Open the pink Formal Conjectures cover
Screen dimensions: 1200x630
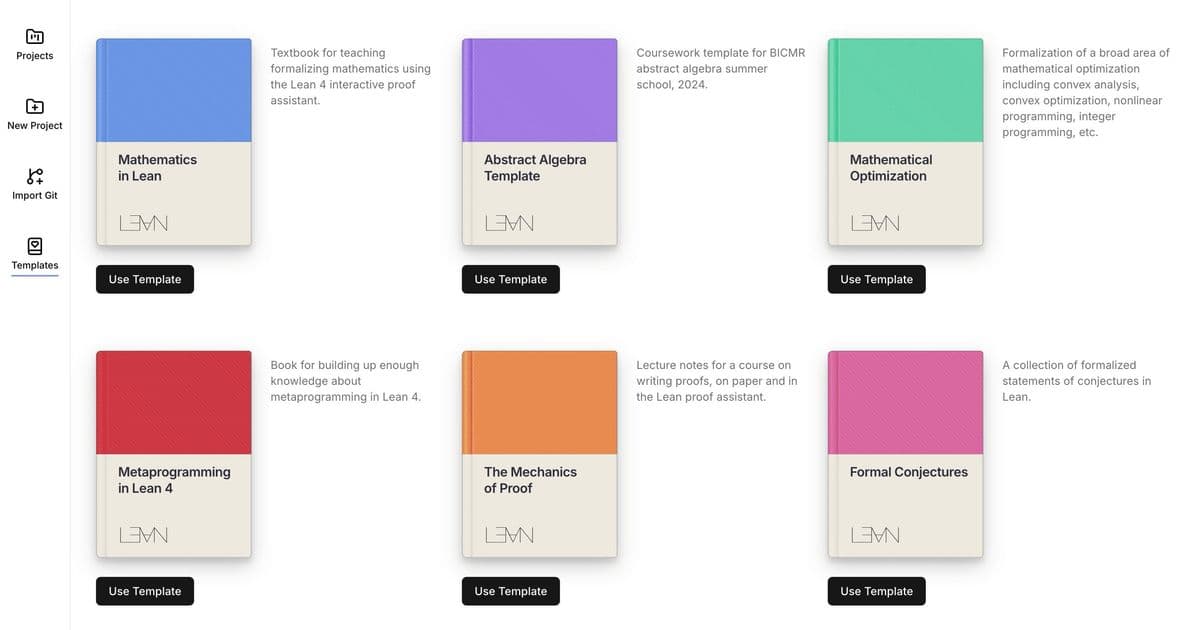pyautogui.click(x=906, y=402)
